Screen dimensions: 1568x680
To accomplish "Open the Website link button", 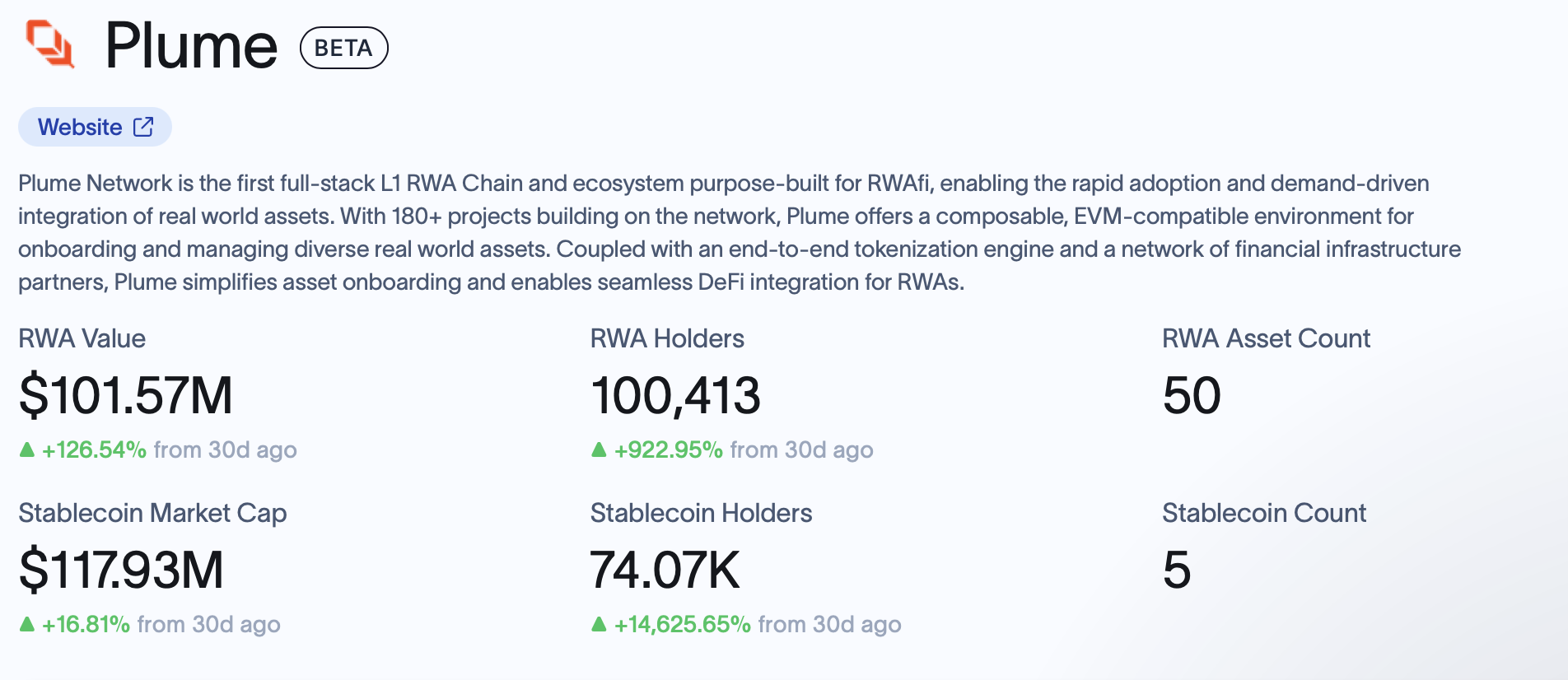I will pyautogui.click(x=95, y=127).
